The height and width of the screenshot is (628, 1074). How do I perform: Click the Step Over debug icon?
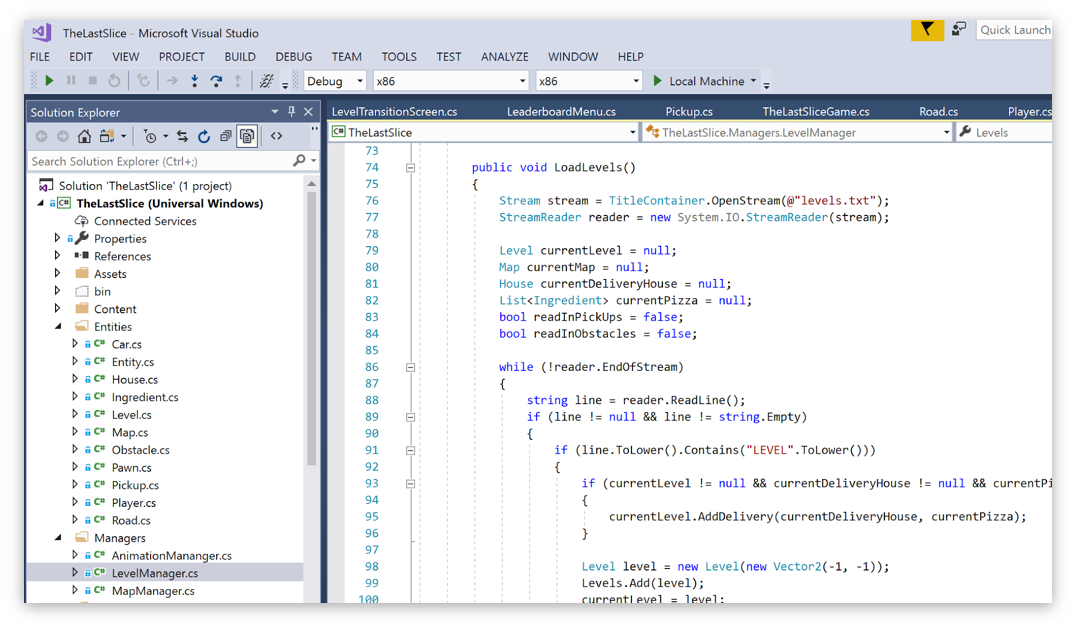pos(216,81)
